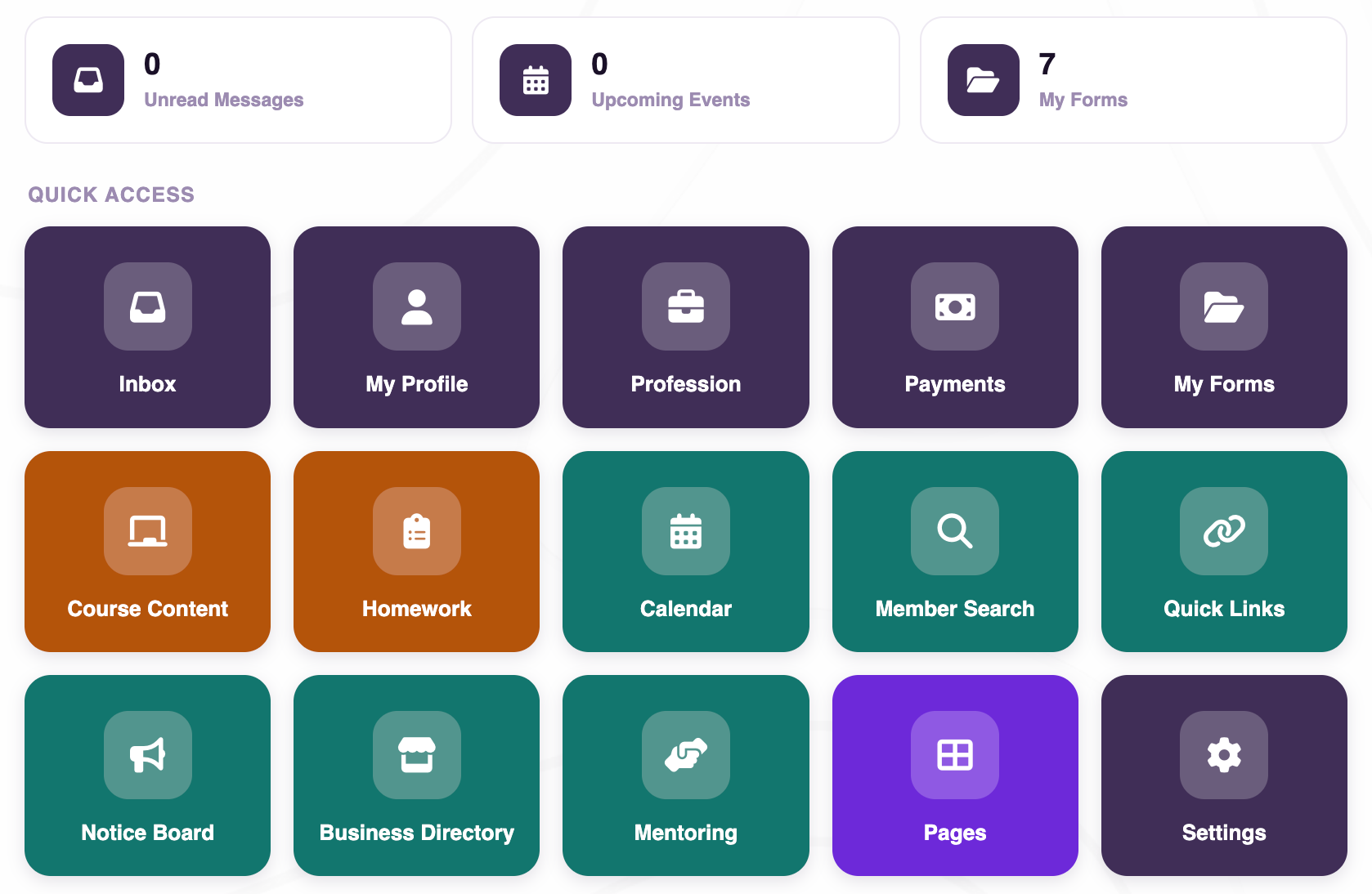This screenshot has width=1372, height=894.
Task: Open the Payments money icon
Action: click(x=955, y=306)
